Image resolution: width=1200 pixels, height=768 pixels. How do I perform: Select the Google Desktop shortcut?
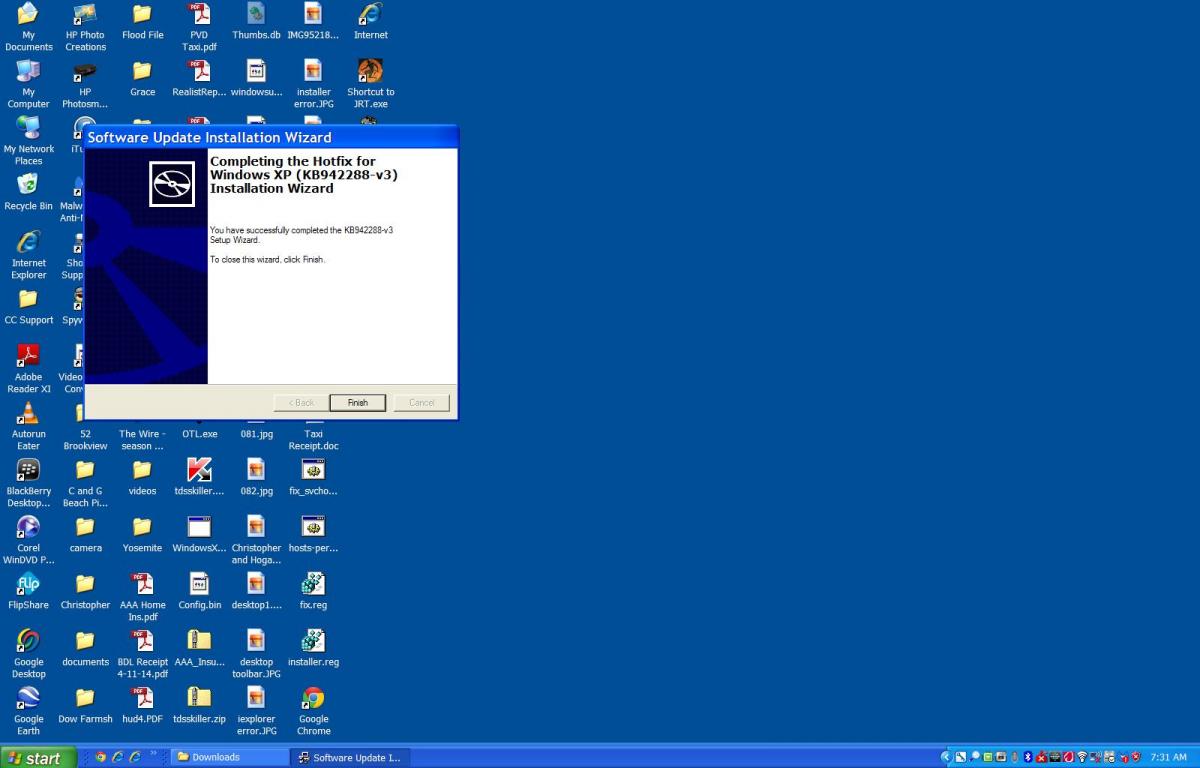29,654
